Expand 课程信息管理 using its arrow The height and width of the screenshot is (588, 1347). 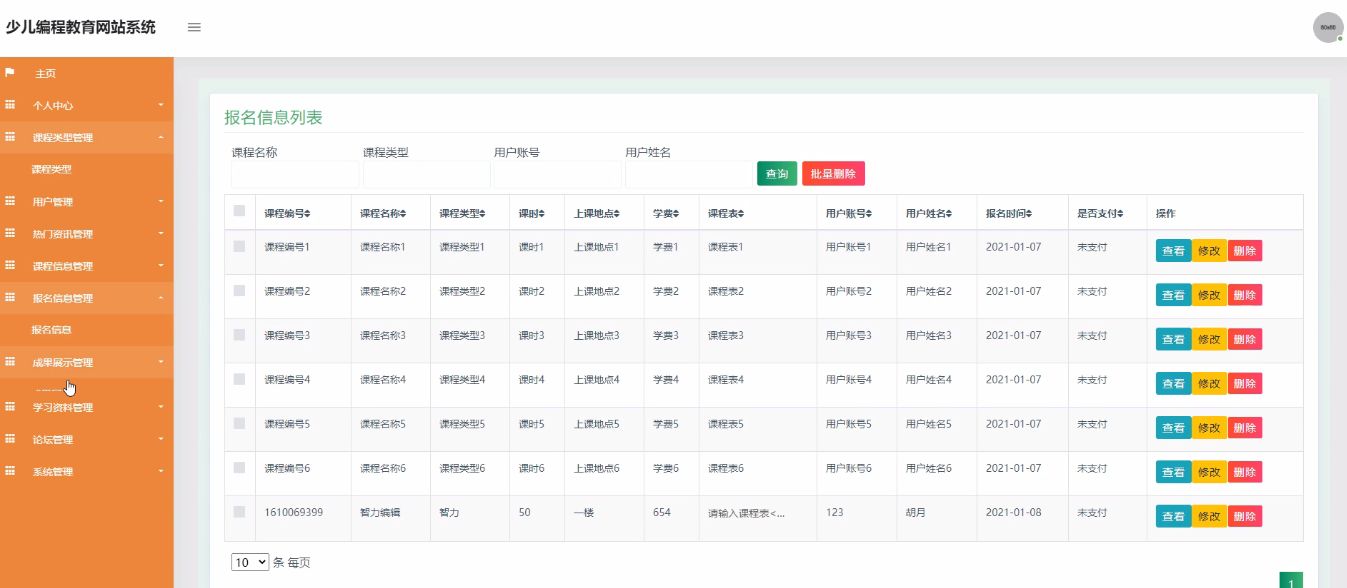[x=160, y=266]
